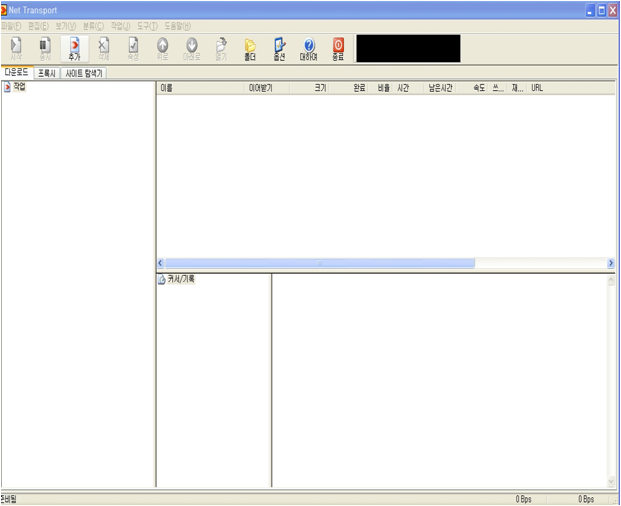This screenshot has height=506, width=621.
Task: Open the 폴더 (Folder) toolbar icon
Action: (250, 49)
